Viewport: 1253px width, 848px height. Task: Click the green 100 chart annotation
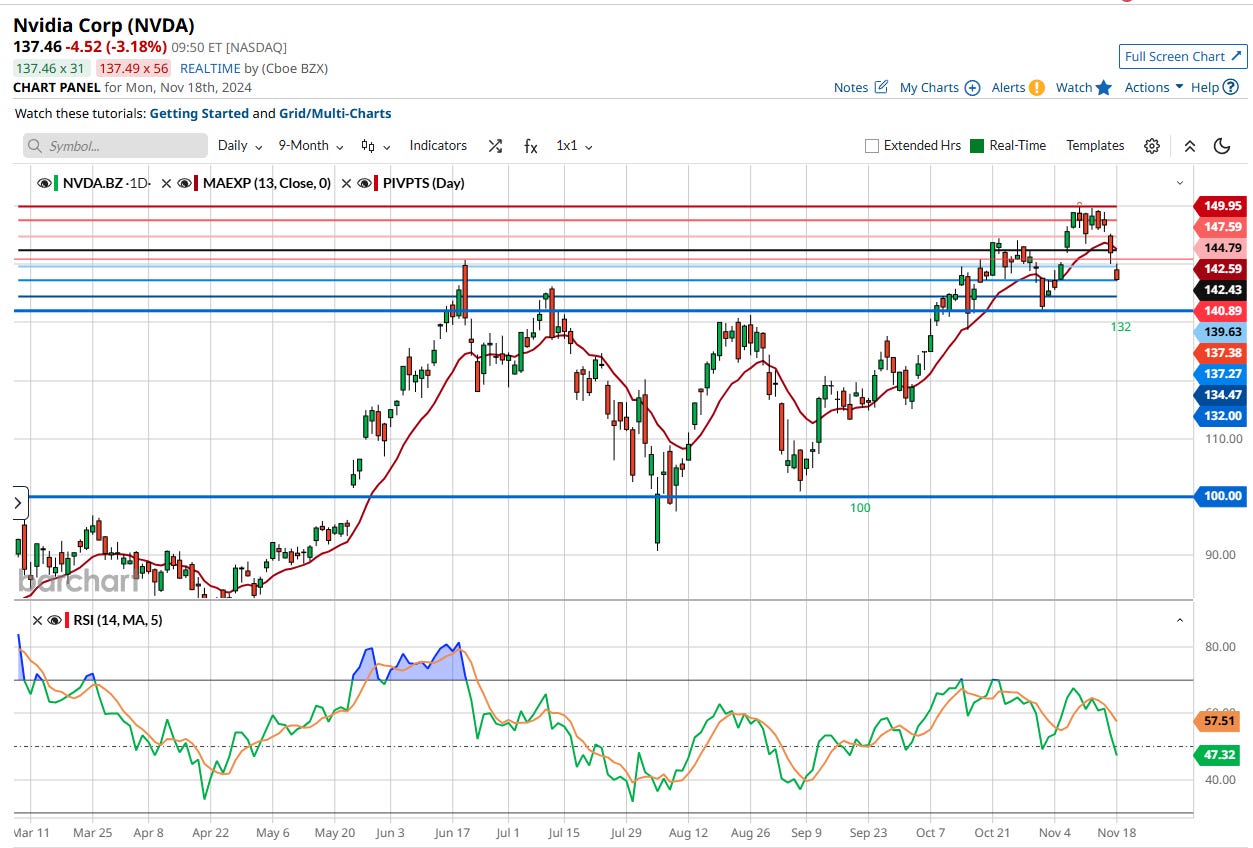point(860,508)
